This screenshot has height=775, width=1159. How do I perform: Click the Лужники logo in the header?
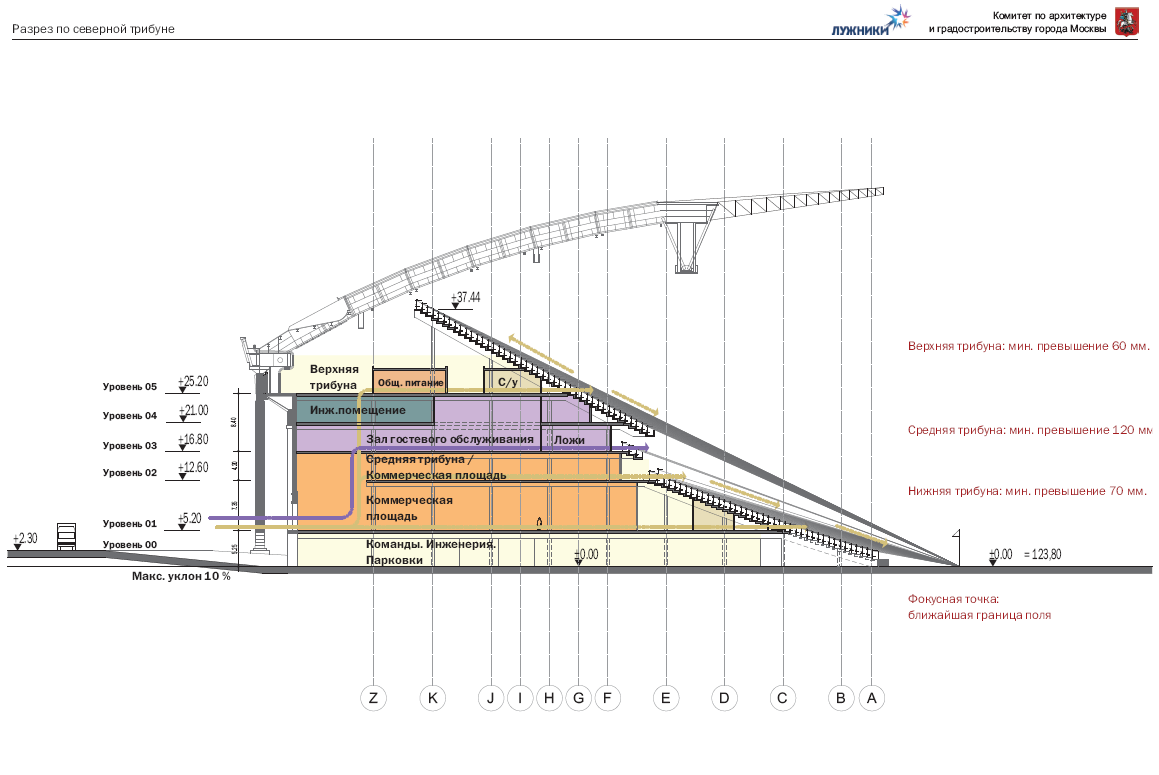tap(871, 22)
